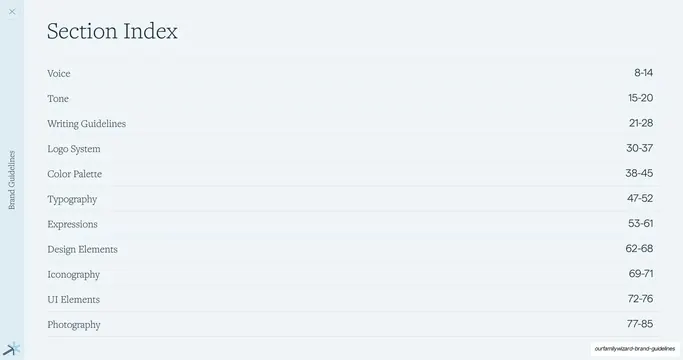Screen dimensions: 683x360
Task: Click the ourfamilywizard-brand-guidelines caption tag
Action: (x=635, y=349)
